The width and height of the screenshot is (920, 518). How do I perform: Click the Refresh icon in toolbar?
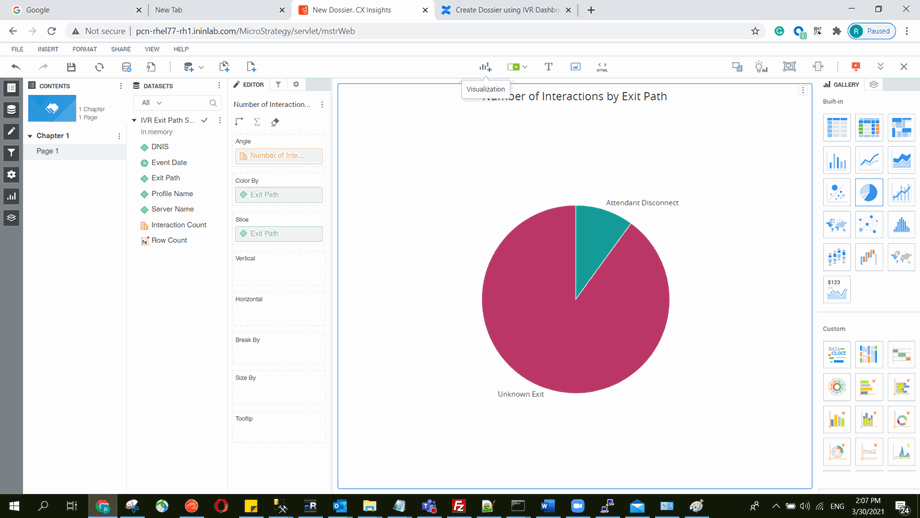click(x=99, y=67)
